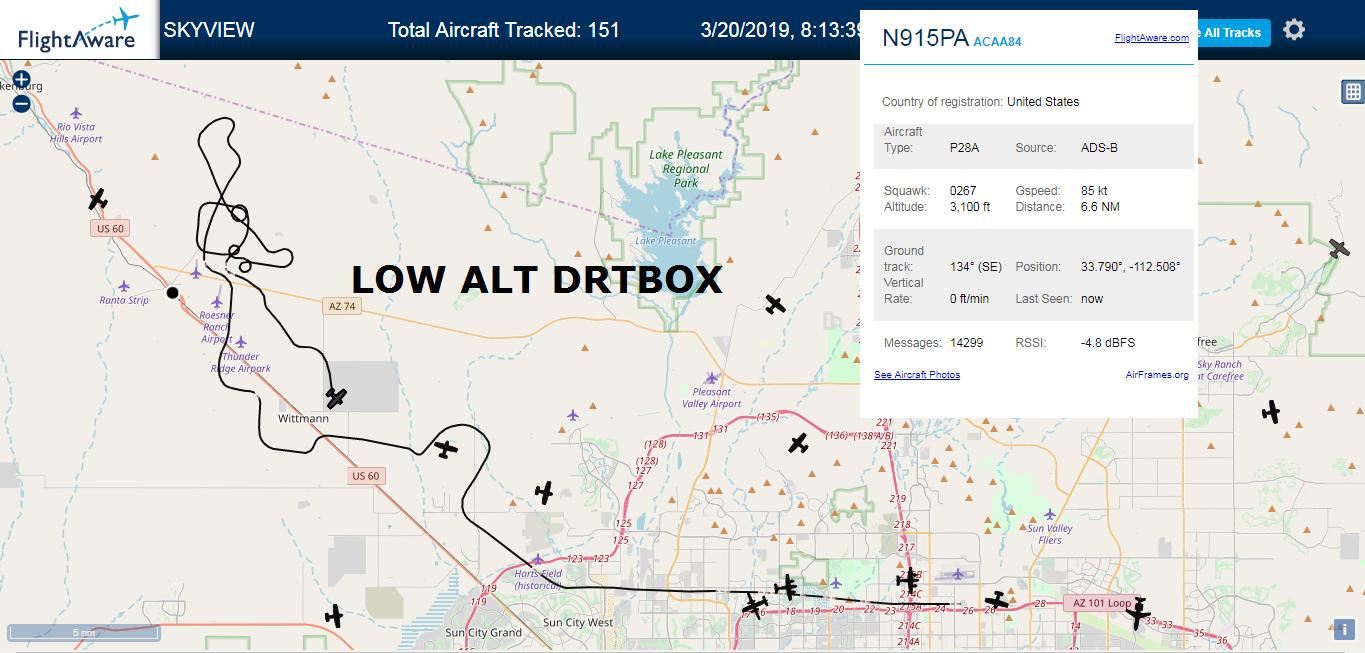Open the settings gear in the header
The height and width of the screenshot is (653, 1365).
click(x=1294, y=30)
